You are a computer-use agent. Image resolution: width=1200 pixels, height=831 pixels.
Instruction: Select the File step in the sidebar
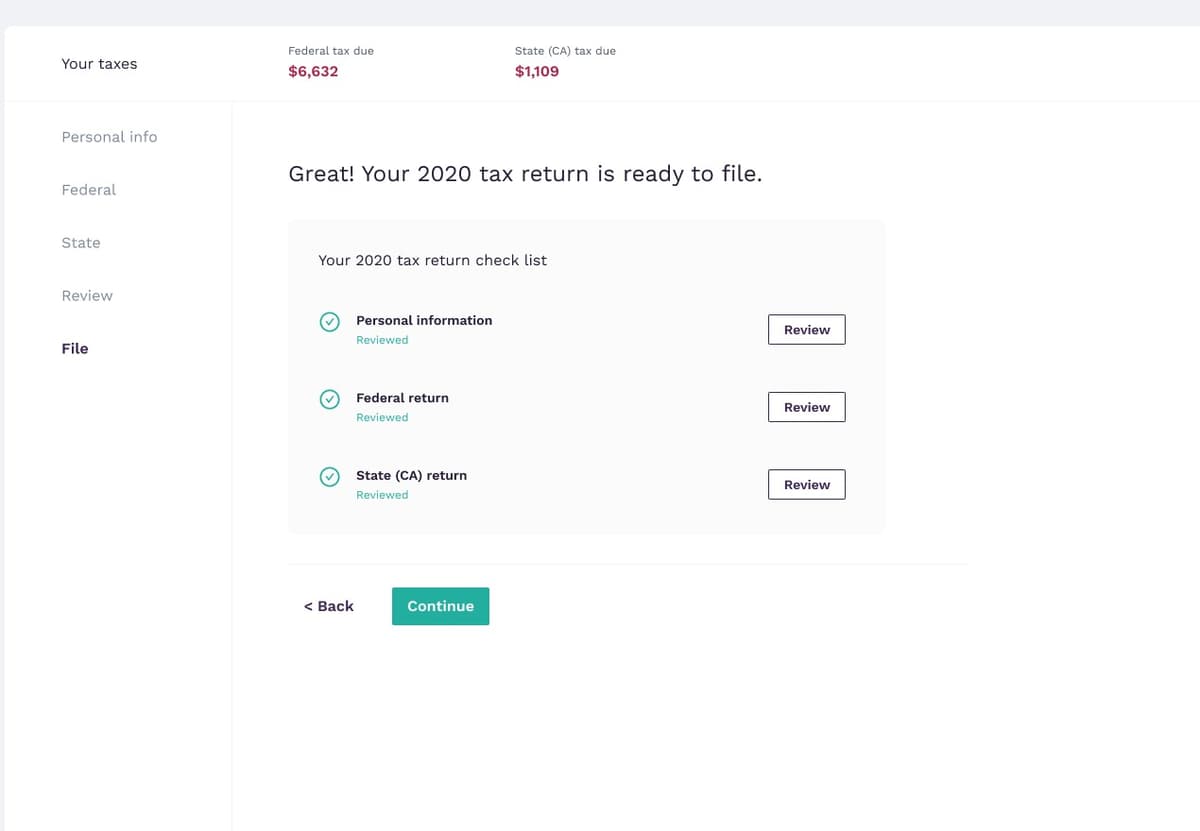pos(74,348)
